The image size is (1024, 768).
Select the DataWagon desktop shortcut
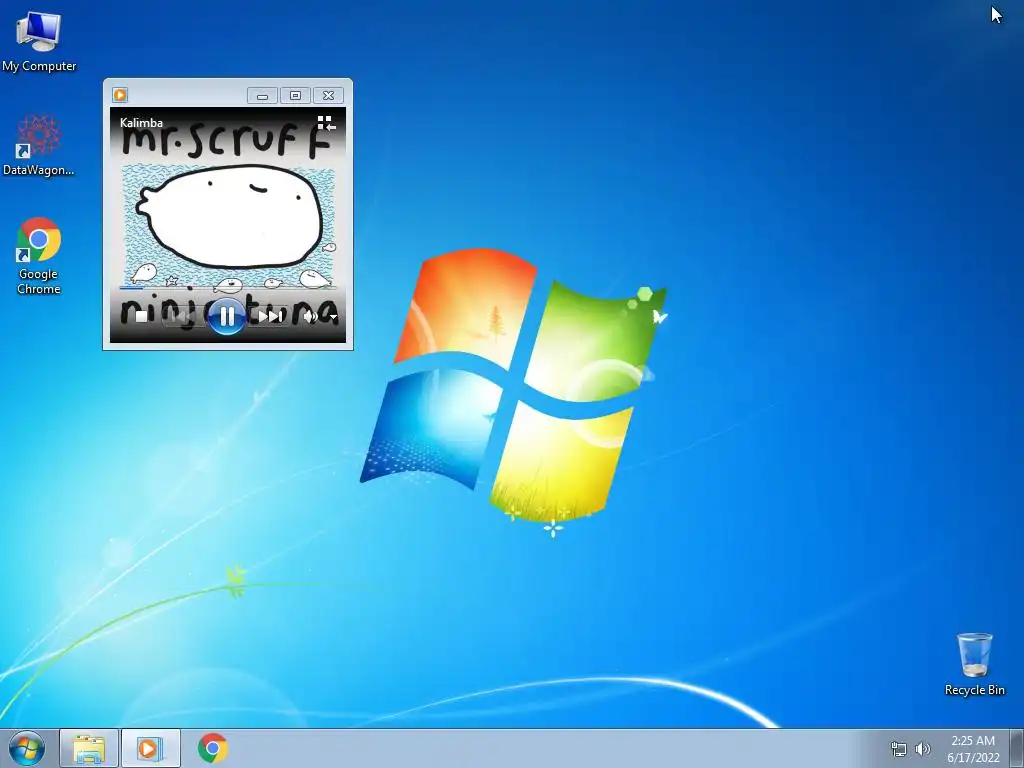(x=39, y=146)
